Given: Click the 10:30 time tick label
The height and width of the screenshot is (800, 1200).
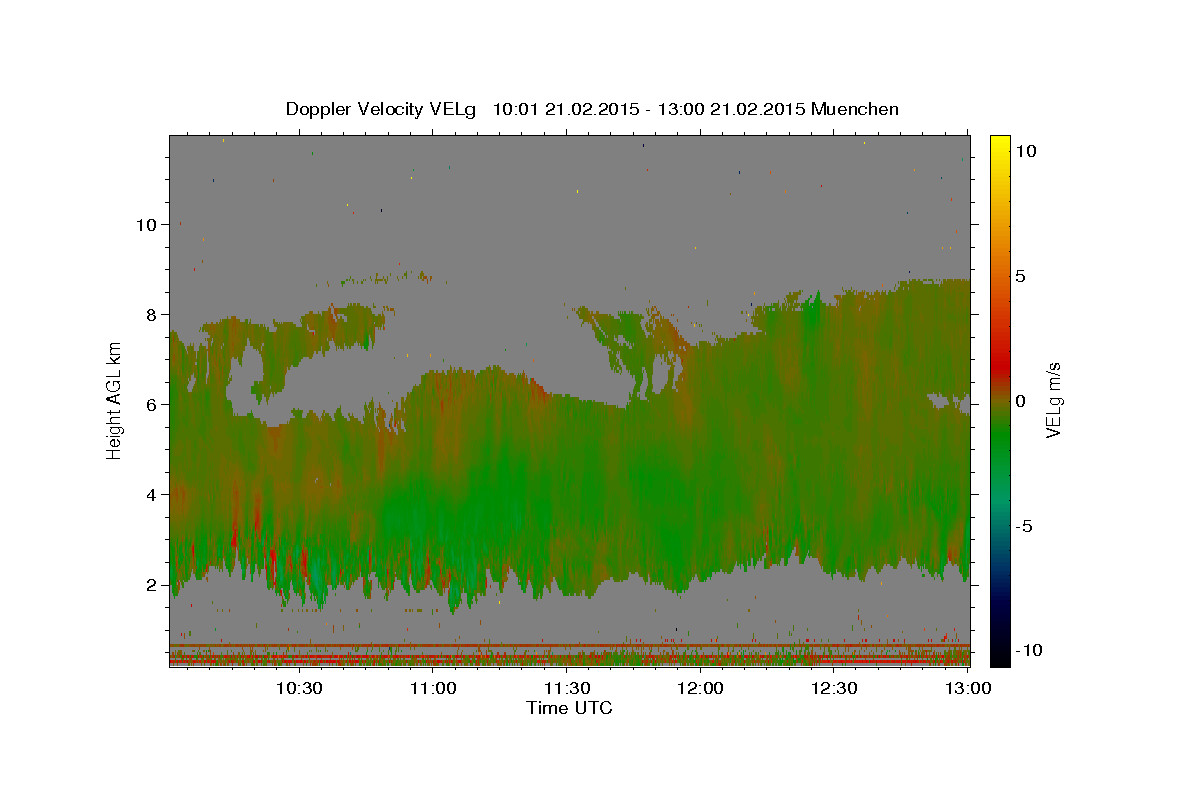Looking at the screenshot, I should [299, 688].
